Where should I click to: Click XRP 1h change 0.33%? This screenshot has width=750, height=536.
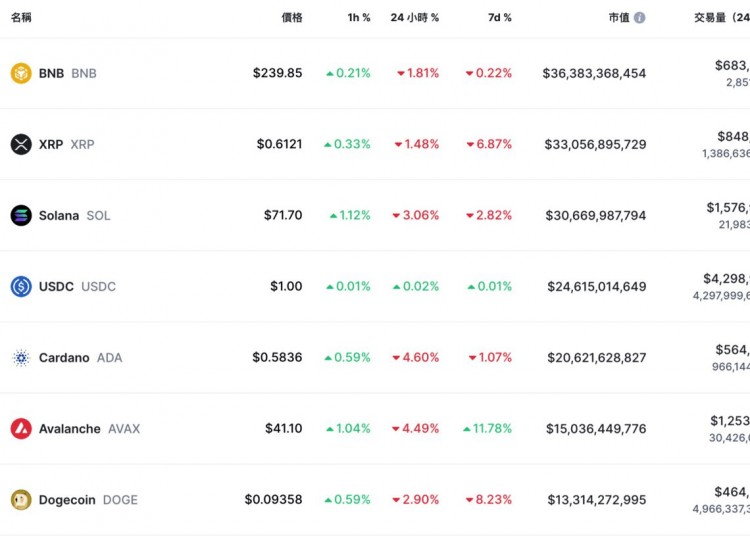(347, 144)
